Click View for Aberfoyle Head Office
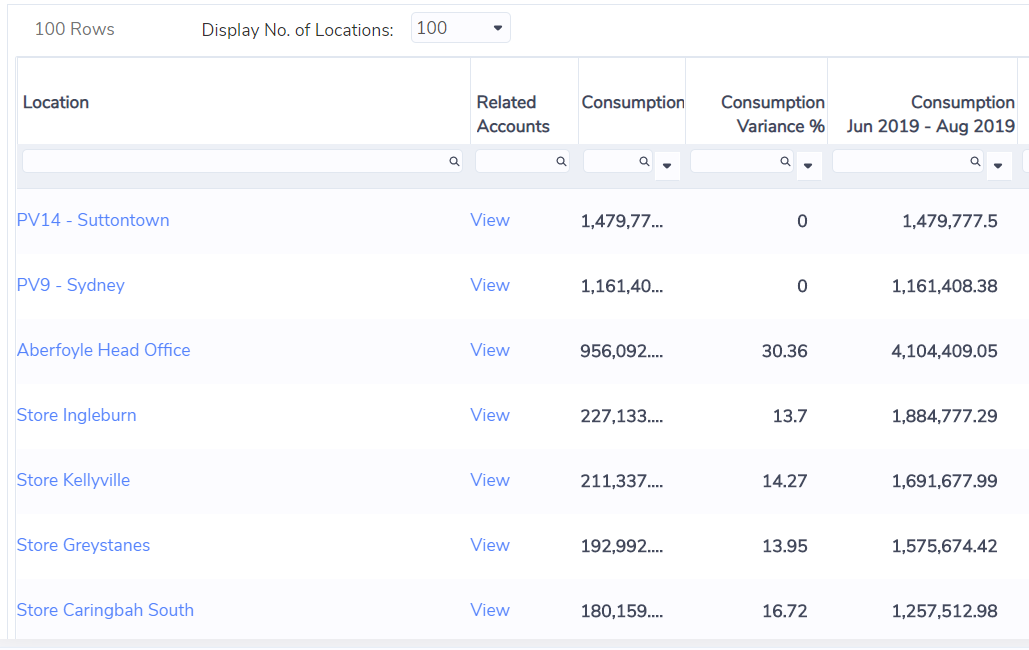The image size is (1029, 650). point(490,350)
